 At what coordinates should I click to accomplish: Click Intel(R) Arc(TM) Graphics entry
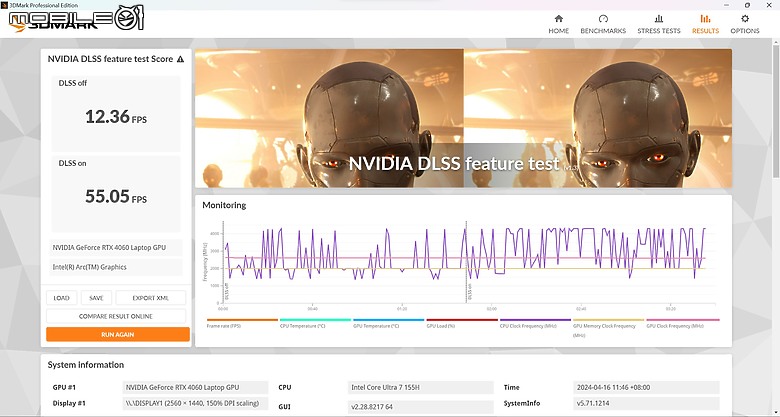[x=116, y=267]
